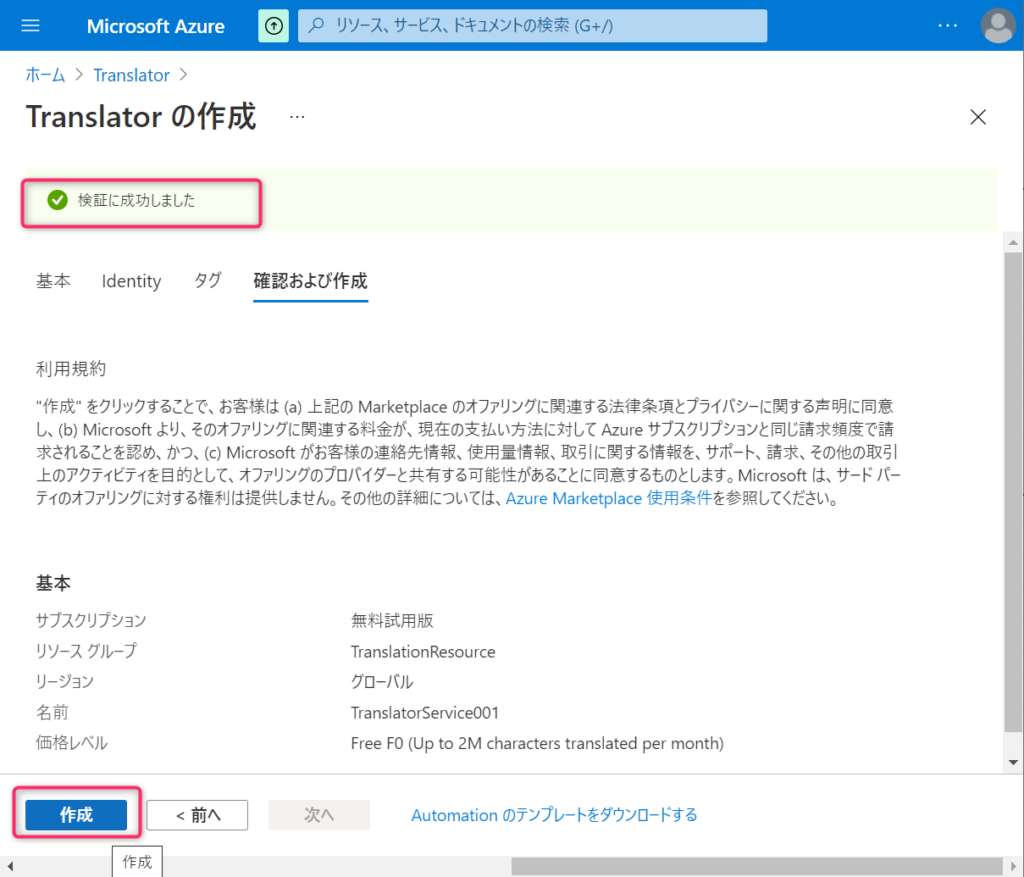Click vertical scrollbar up arrow
The width and height of the screenshot is (1024, 877).
point(1013,243)
